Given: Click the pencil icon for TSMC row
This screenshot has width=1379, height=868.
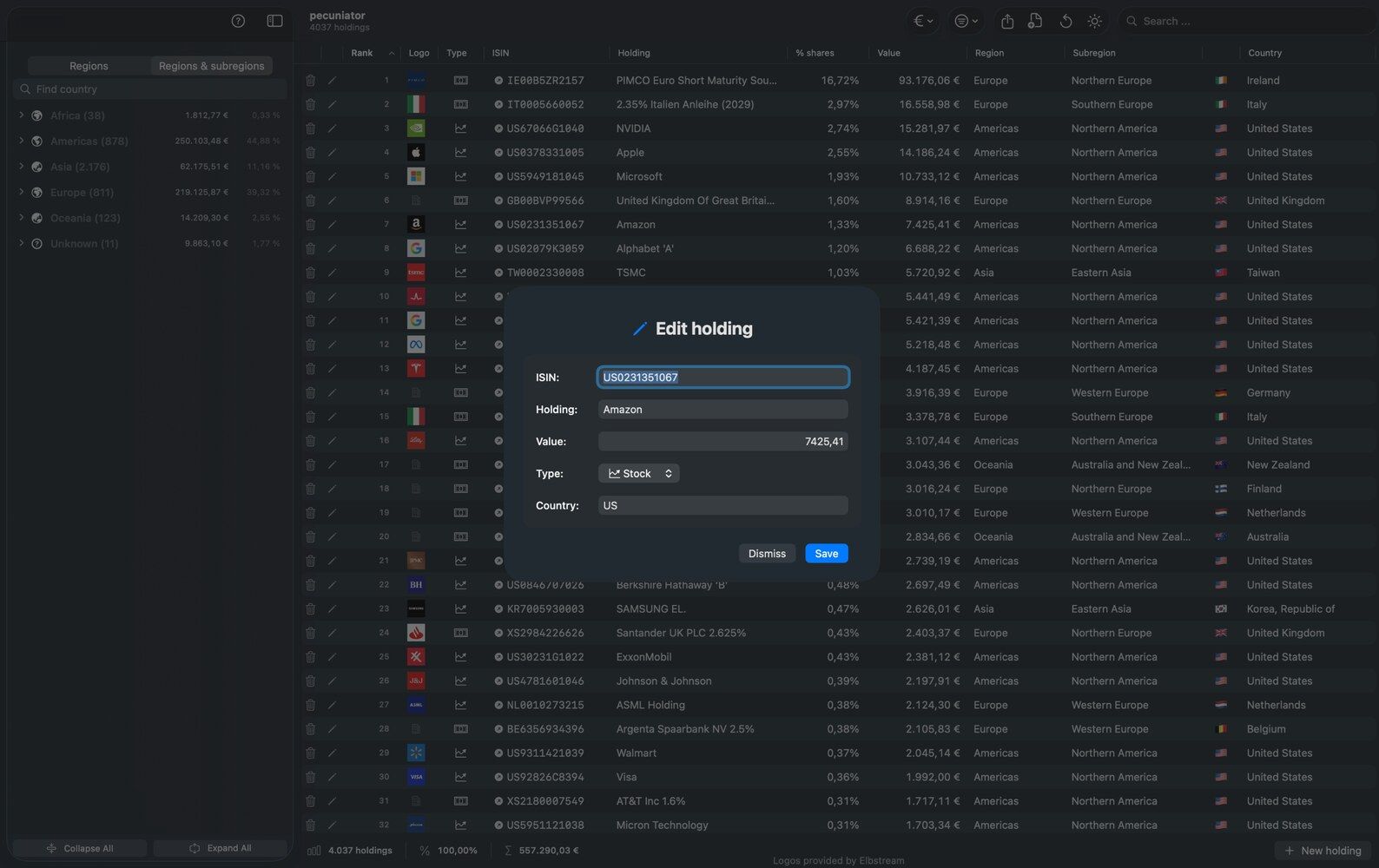Looking at the screenshot, I should pos(332,273).
